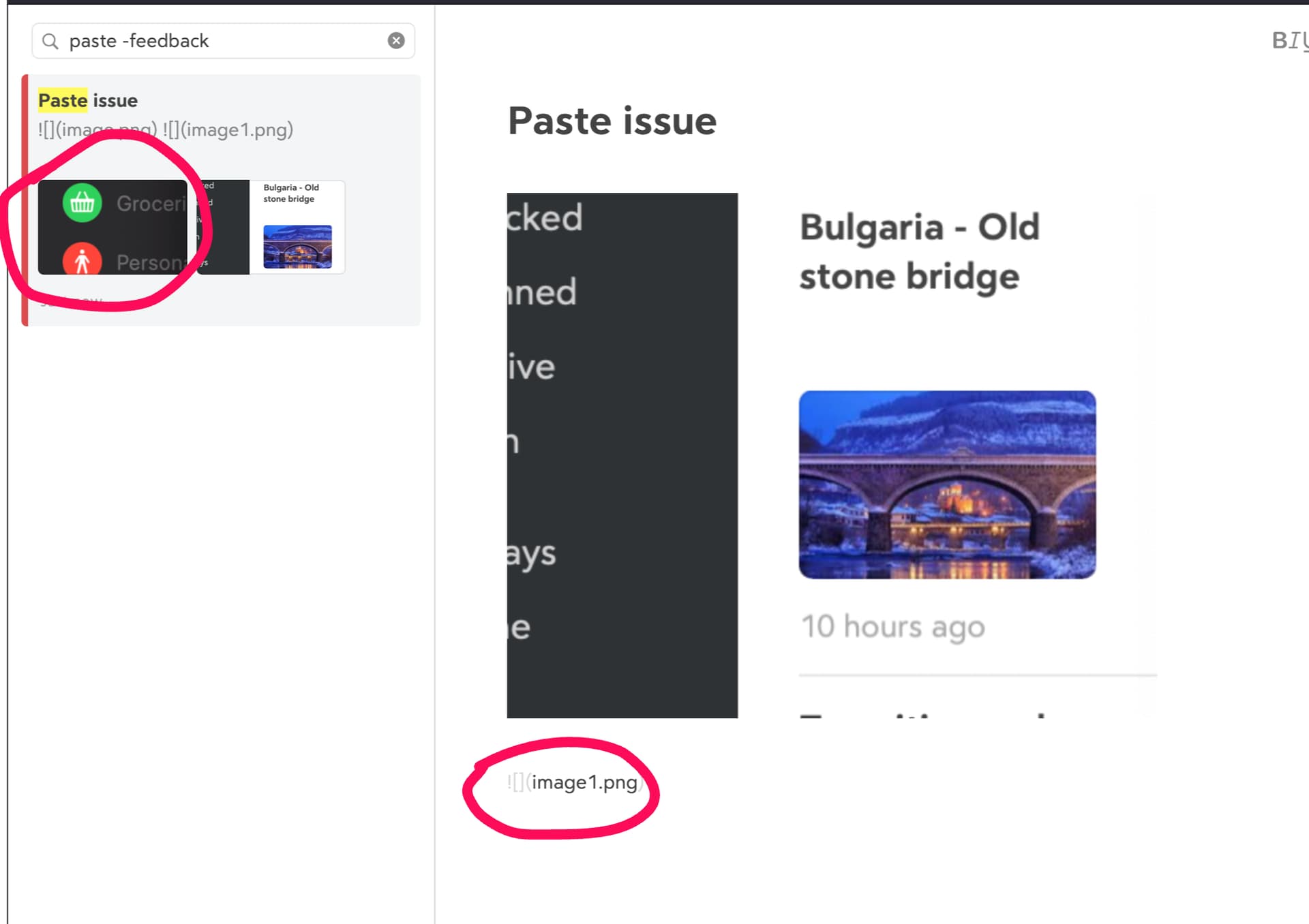Click the "Paste issue" heading in the editor
1309x924 pixels.
pyautogui.click(x=612, y=121)
